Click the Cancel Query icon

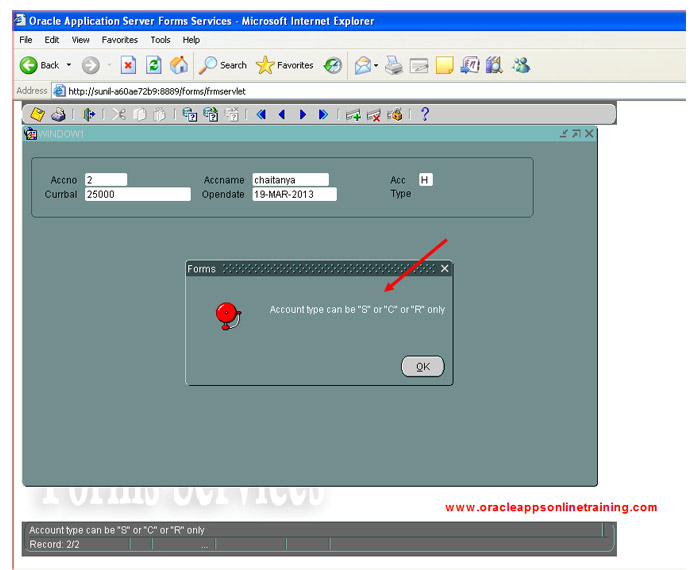click(232, 115)
